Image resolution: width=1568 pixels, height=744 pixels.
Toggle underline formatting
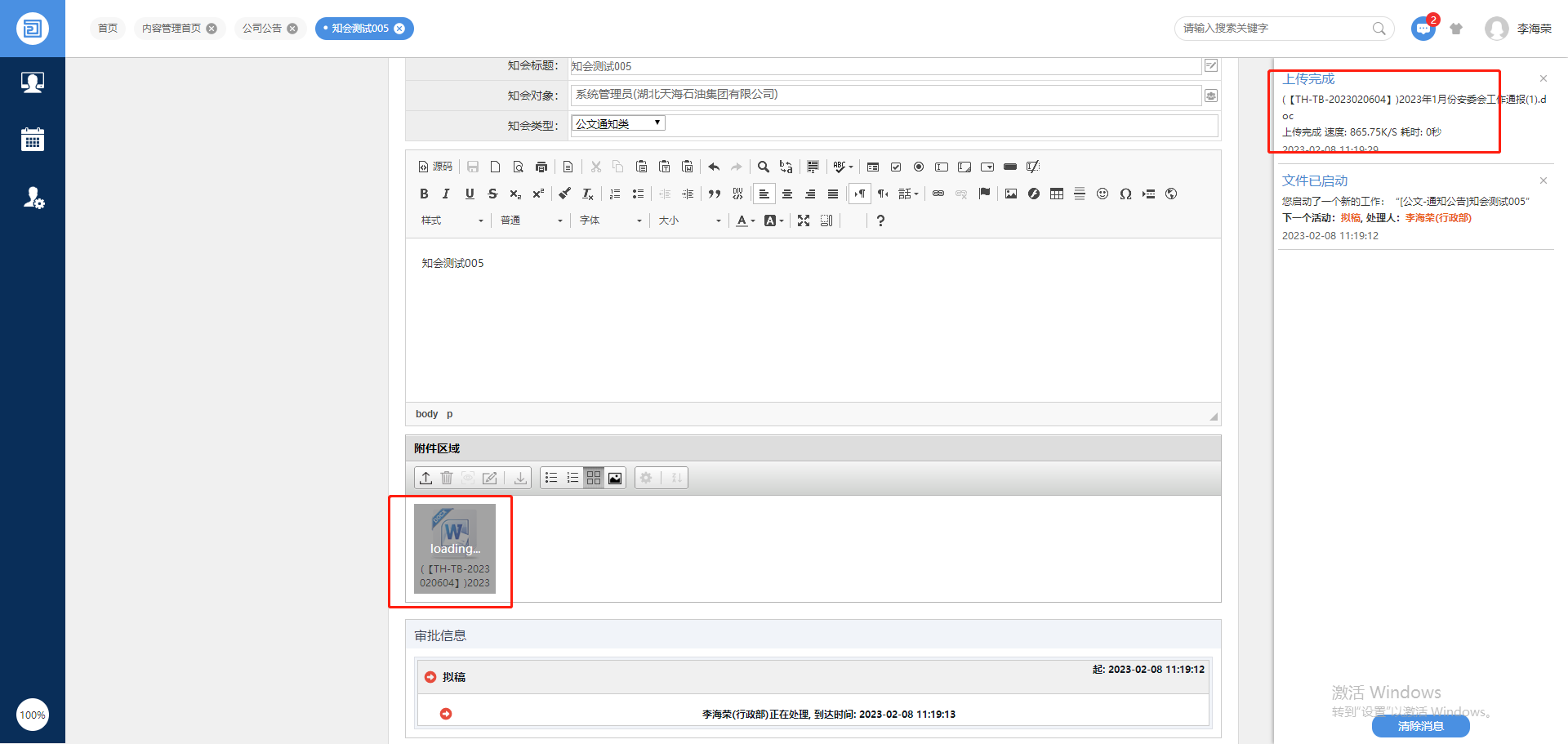coord(470,194)
